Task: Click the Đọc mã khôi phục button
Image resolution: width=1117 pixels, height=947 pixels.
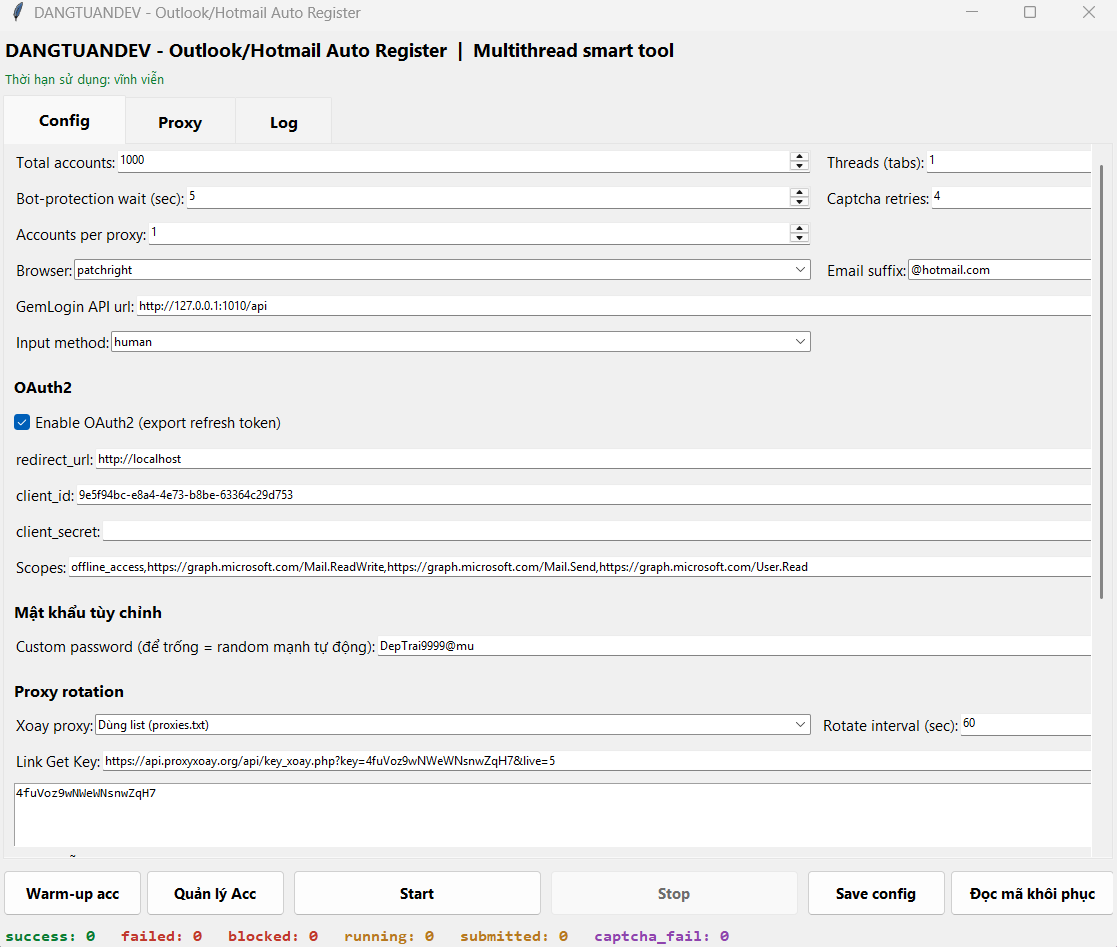Action: click(x=1032, y=894)
